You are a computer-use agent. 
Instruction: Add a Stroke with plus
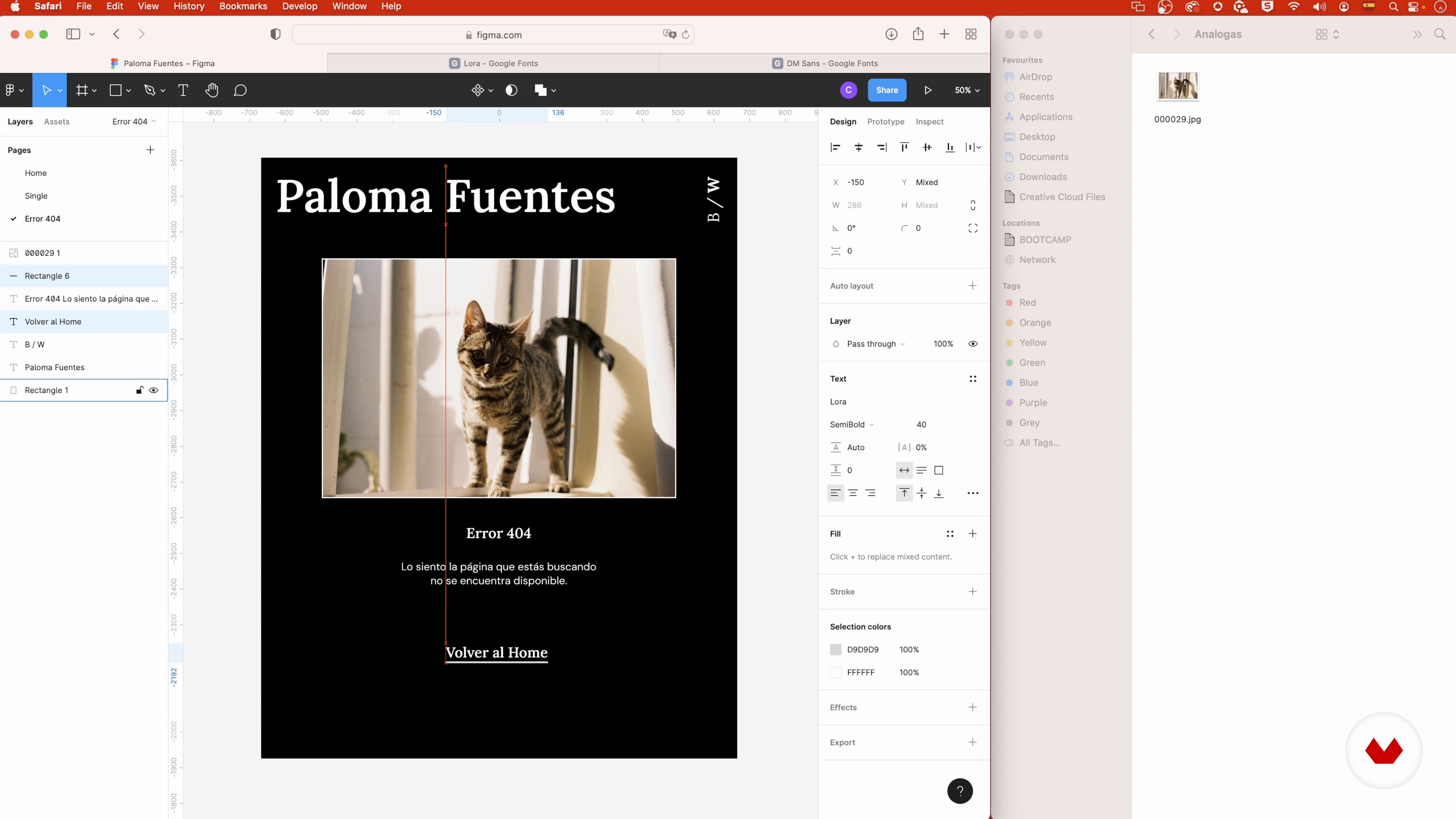point(973,592)
